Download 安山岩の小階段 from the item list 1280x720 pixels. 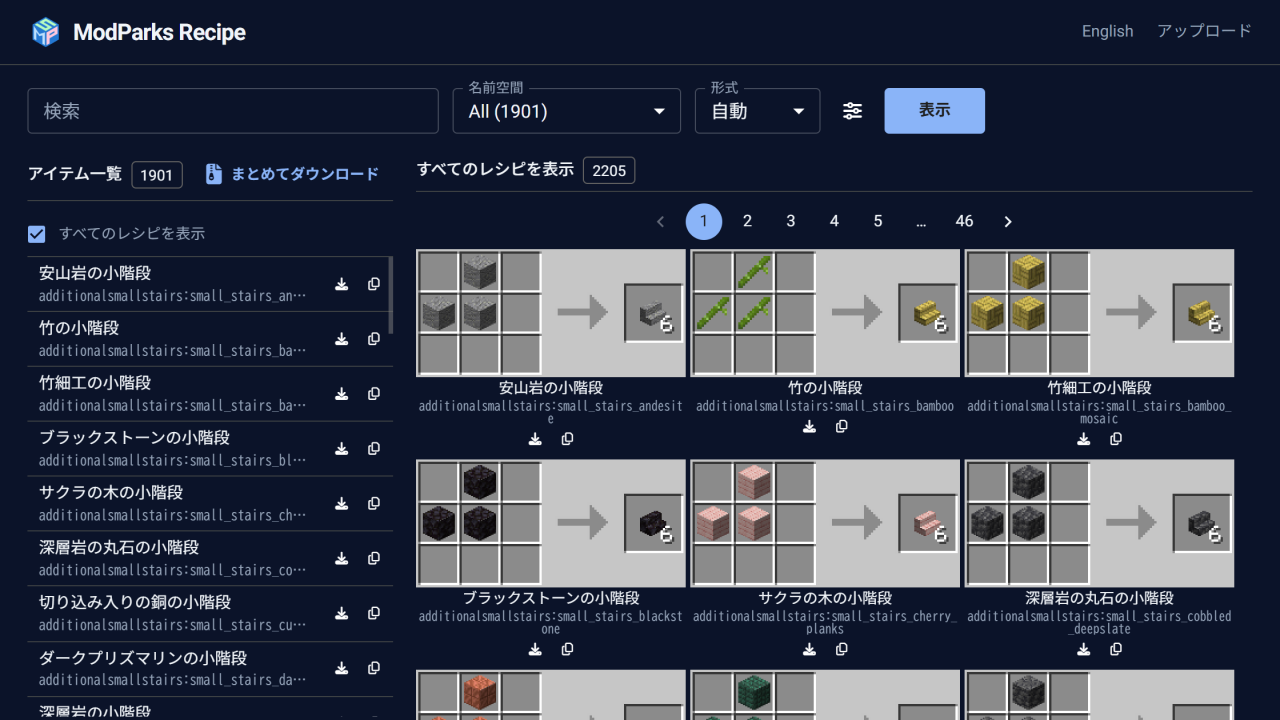click(x=341, y=284)
